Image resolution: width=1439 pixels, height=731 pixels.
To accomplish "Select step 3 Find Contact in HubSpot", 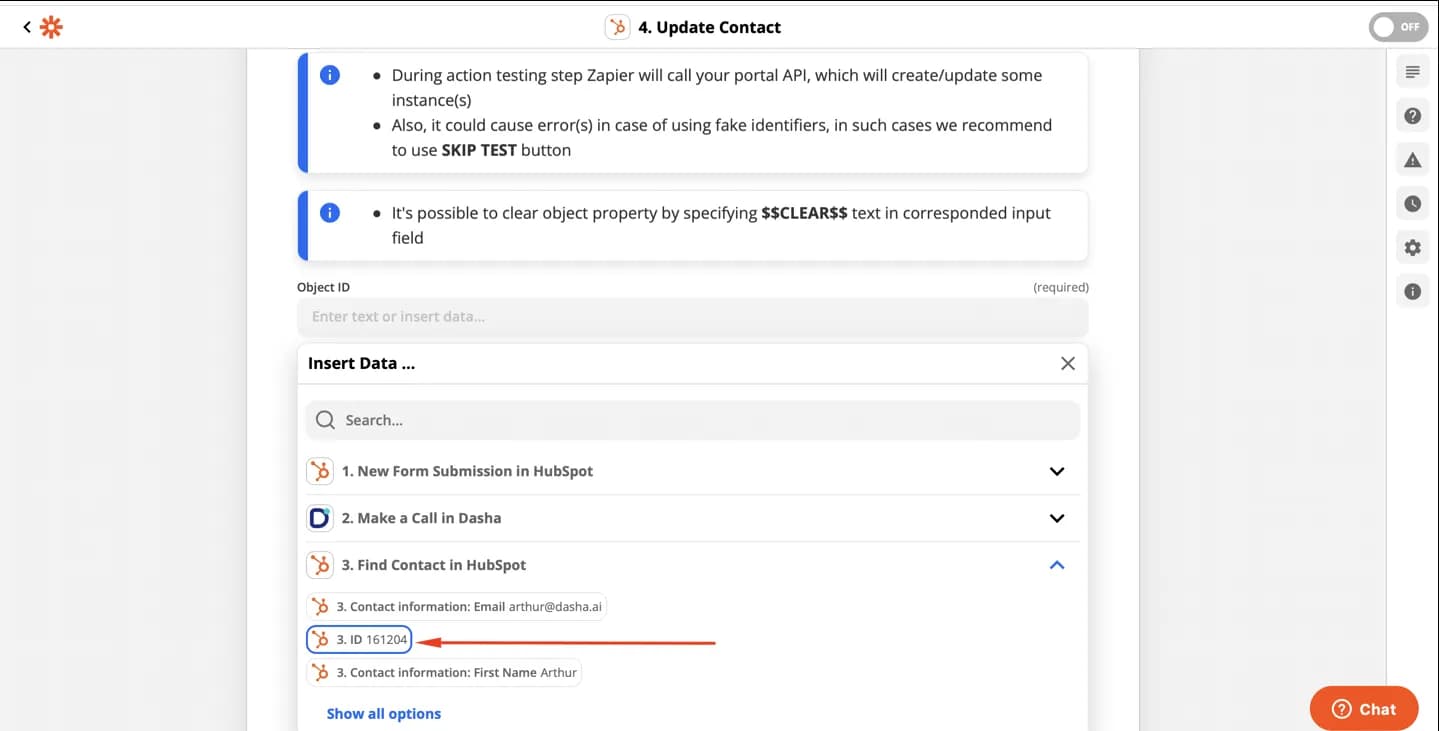I will (x=692, y=565).
